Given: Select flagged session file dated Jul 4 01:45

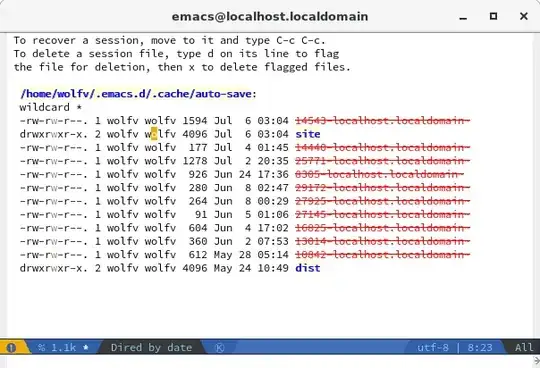Looking at the screenshot, I should (x=383, y=147).
